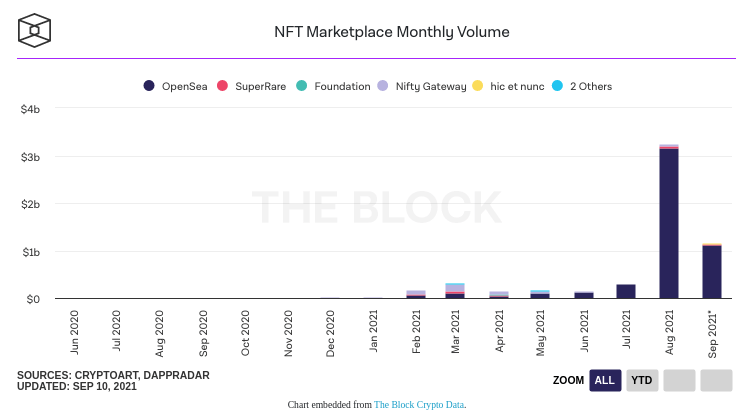Toggle OpenSea series legend dot

click(x=149, y=86)
